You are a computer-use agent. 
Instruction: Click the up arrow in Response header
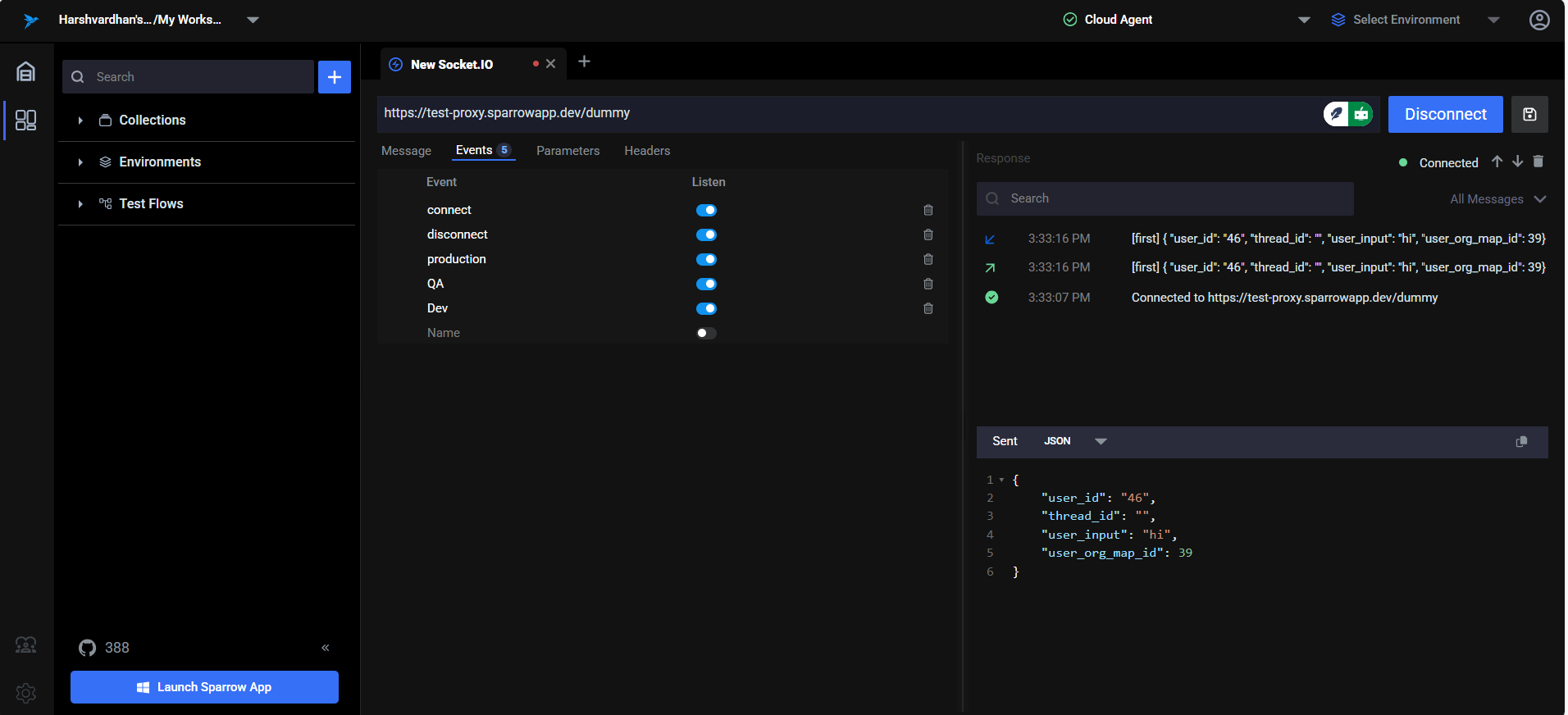coord(1497,162)
